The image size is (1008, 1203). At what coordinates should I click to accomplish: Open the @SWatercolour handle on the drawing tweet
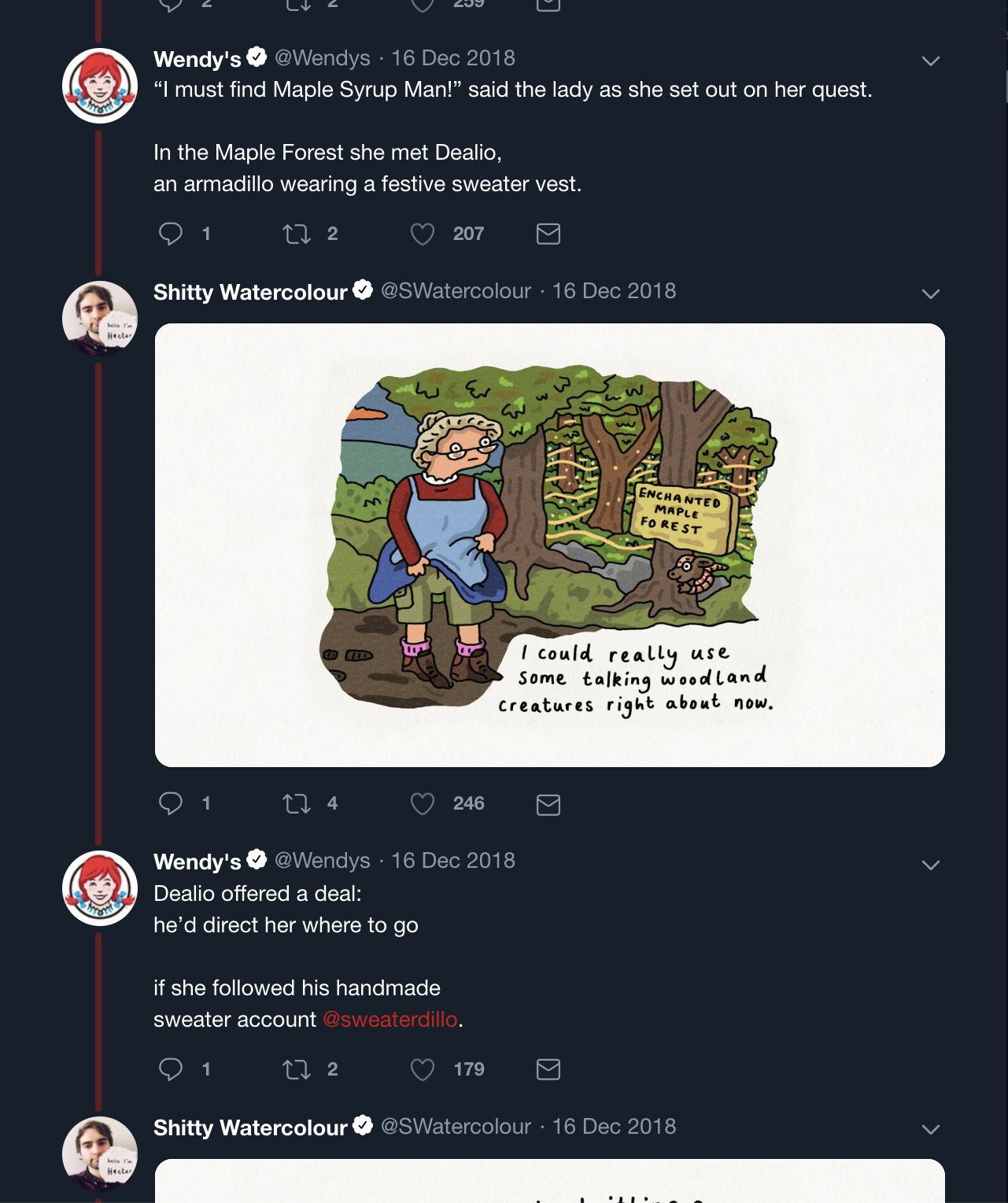[456, 291]
